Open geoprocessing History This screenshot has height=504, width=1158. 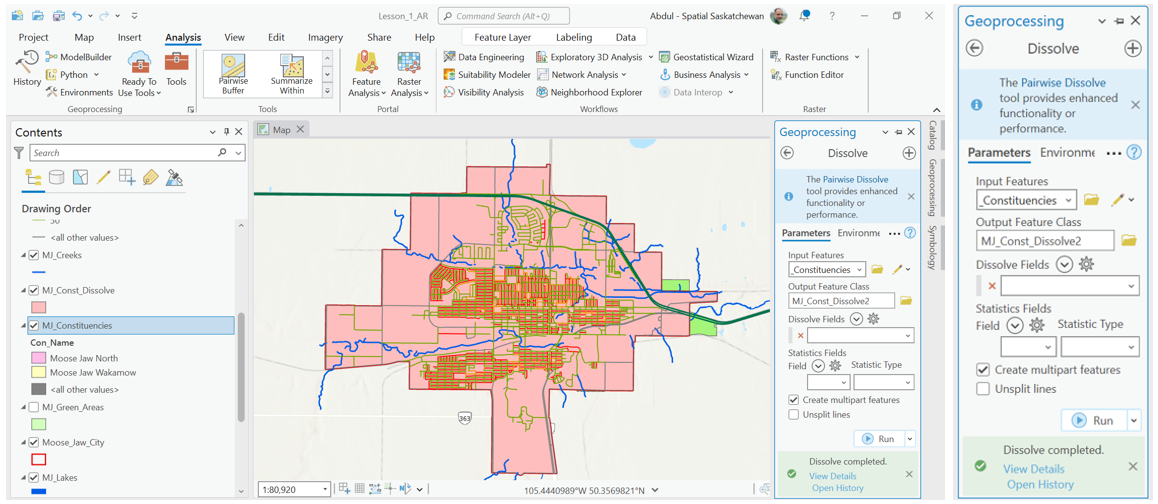pyautogui.click(x=27, y=69)
